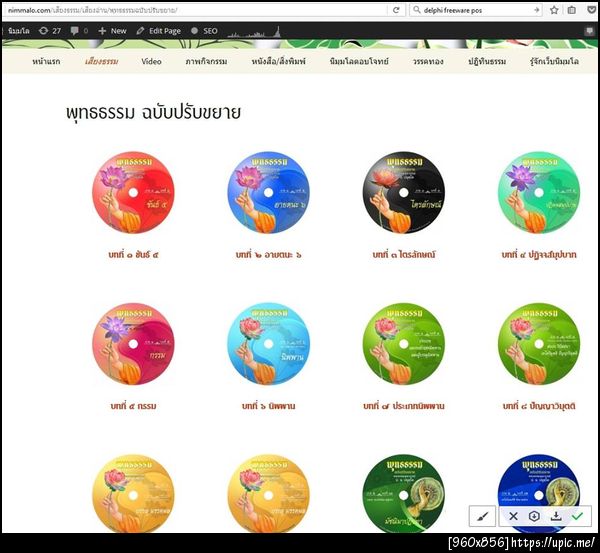Click the black CD thumbnail for ไตรลักษณ์
Screen dimensions: 600x553
coord(404,192)
